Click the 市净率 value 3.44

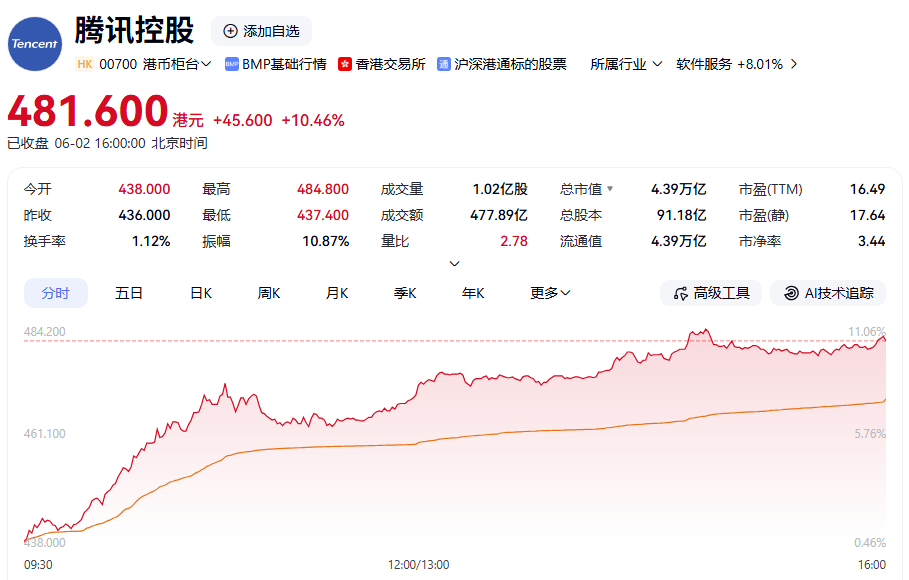pyautogui.click(x=872, y=241)
